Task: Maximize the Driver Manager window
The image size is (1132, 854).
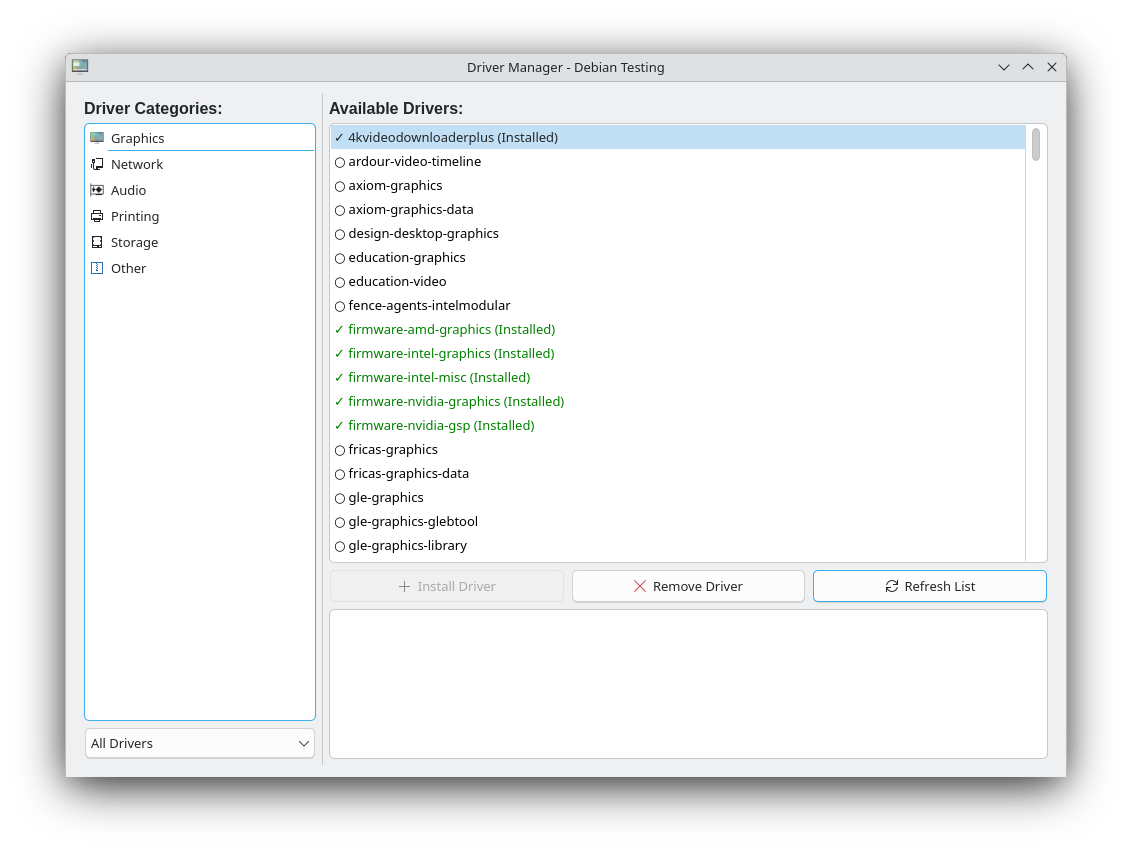Action: 1028,67
